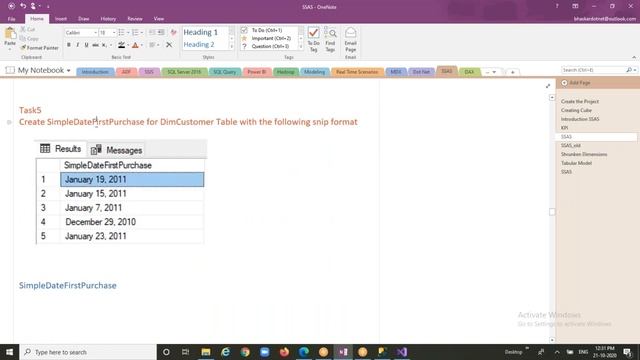Check the To Do (Ctrl+1) tag checkbox
The image size is (640, 360).
244,30
